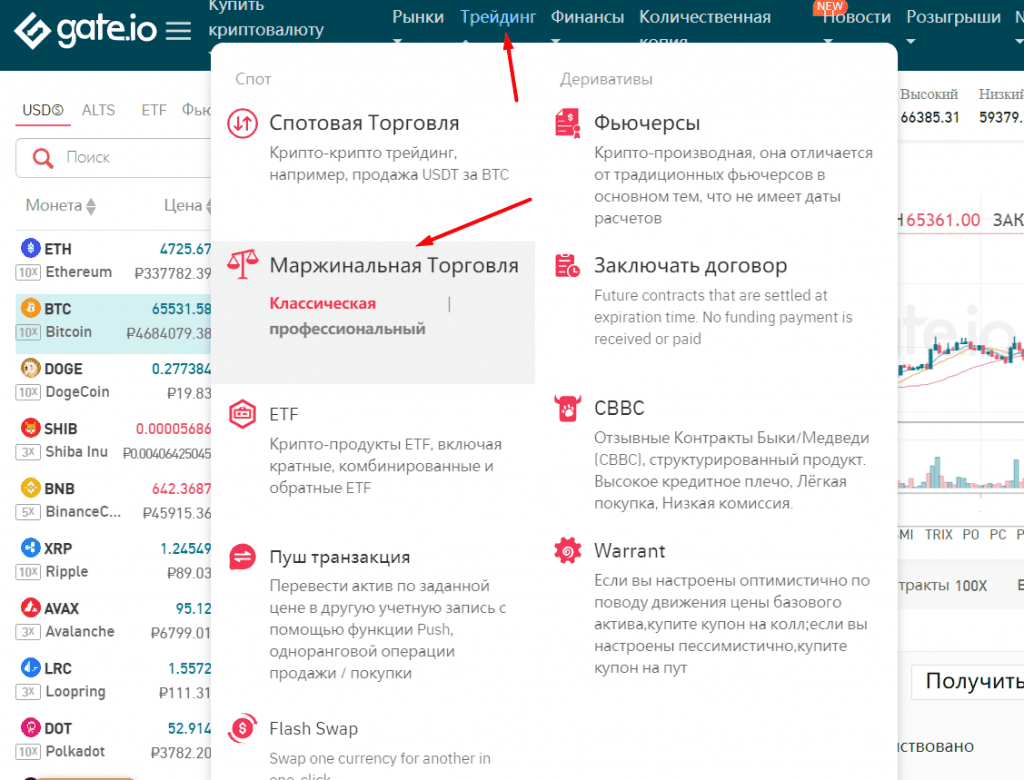Click the Push transaction icon
The height and width of the screenshot is (780, 1024).
pyautogui.click(x=242, y=557)
